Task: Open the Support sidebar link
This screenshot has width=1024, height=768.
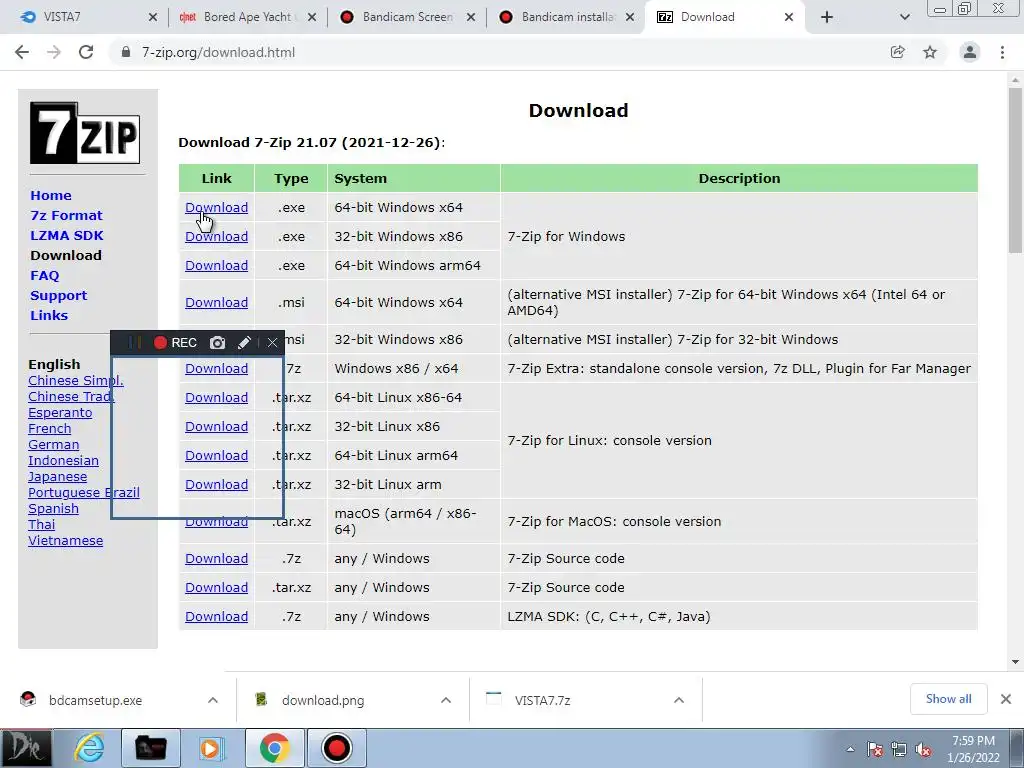Action: (x=58, y=295)
